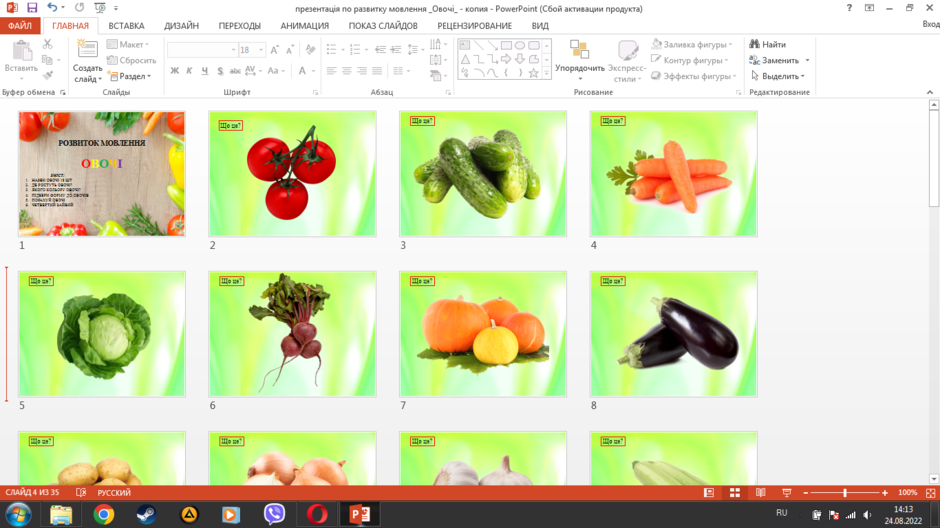The height and width of the screenshot is (528, 940).
Task: Switch to ПЕРЕХОДЫ tab
Action: coord(240,26)
